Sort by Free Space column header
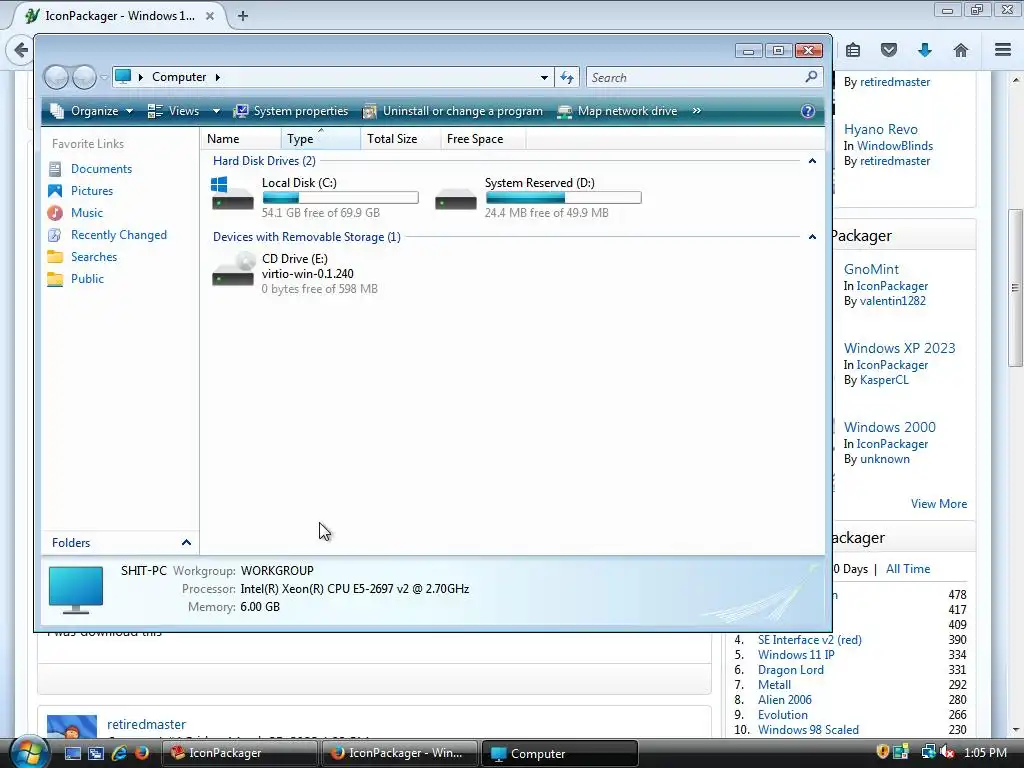The image size is (1024, 768). [483, 138]
